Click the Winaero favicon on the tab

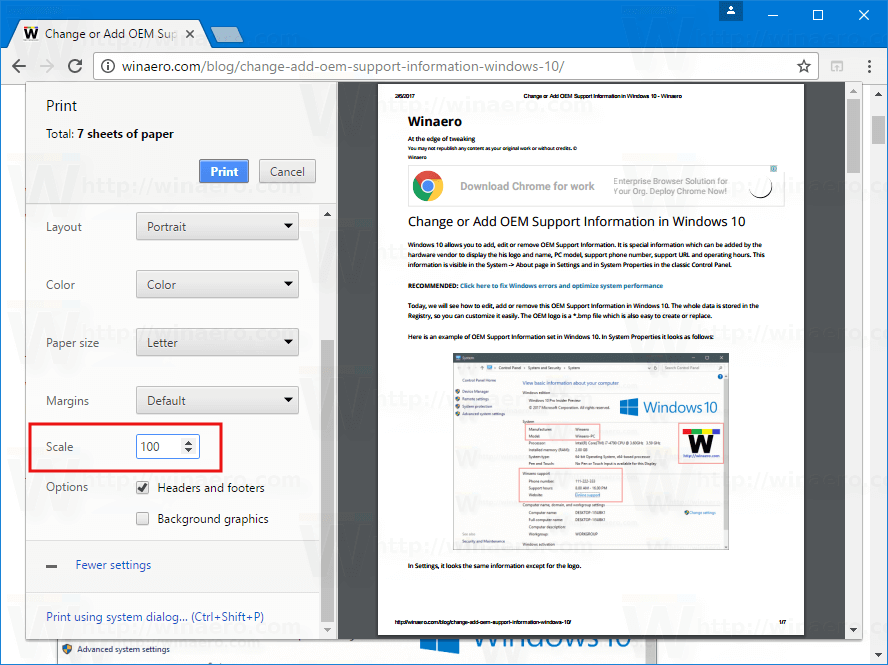[31, 33]
